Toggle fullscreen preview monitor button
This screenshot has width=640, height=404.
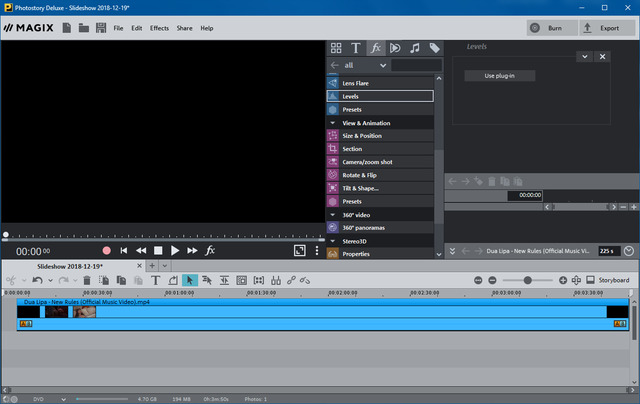click(x=299, y=250)
